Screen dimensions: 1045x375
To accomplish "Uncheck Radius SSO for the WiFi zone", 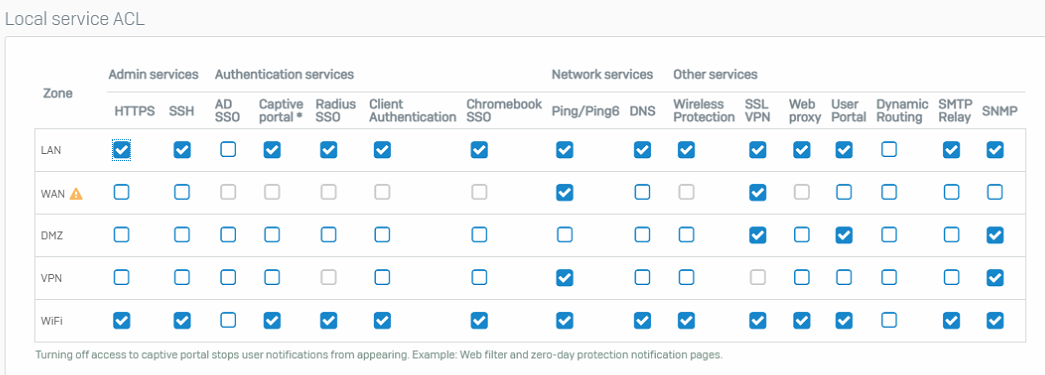I will point(328,320).
